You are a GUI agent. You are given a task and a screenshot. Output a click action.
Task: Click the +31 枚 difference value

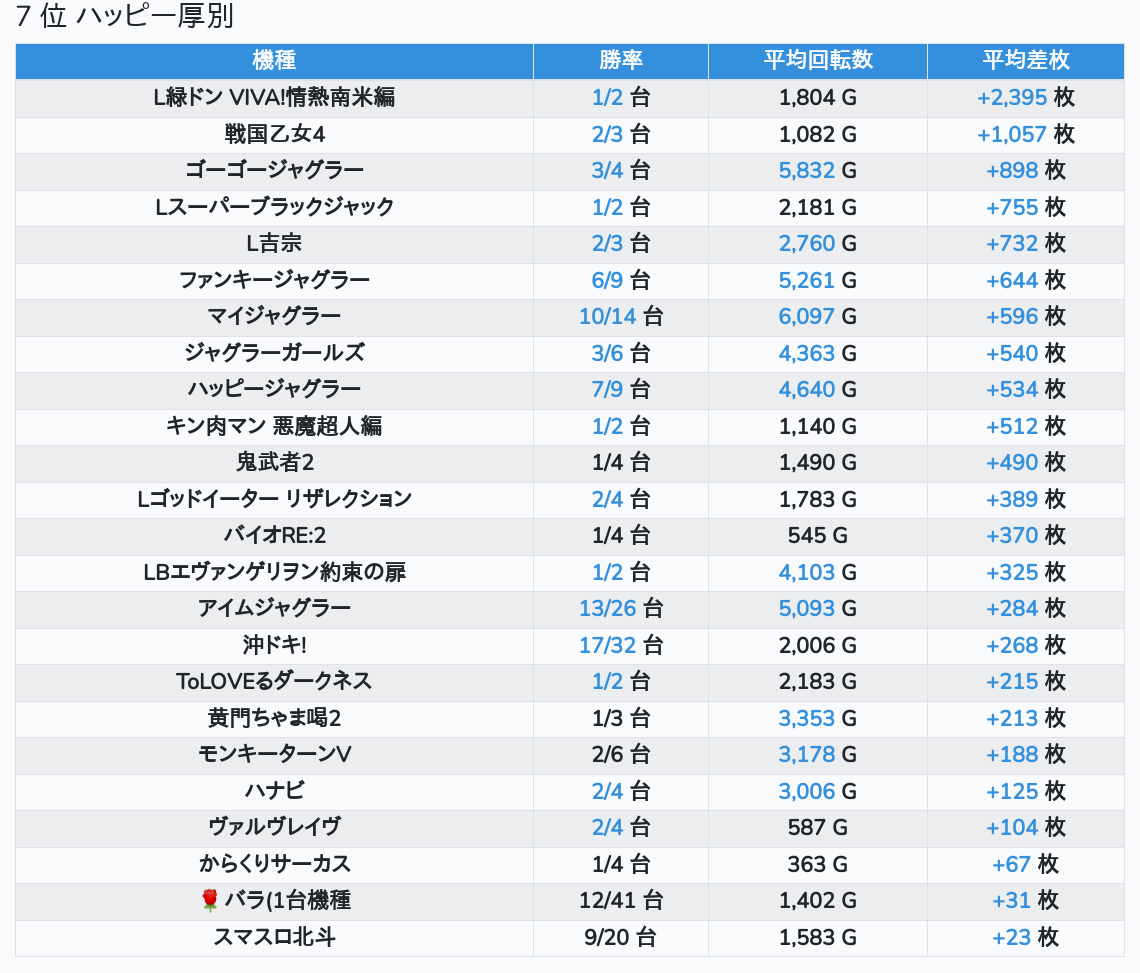(1026, 901)
